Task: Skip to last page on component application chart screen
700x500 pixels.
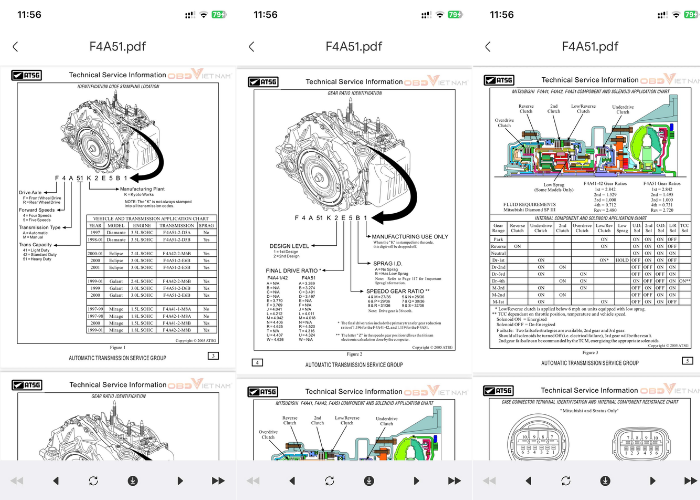Action: tap(691, 481)
